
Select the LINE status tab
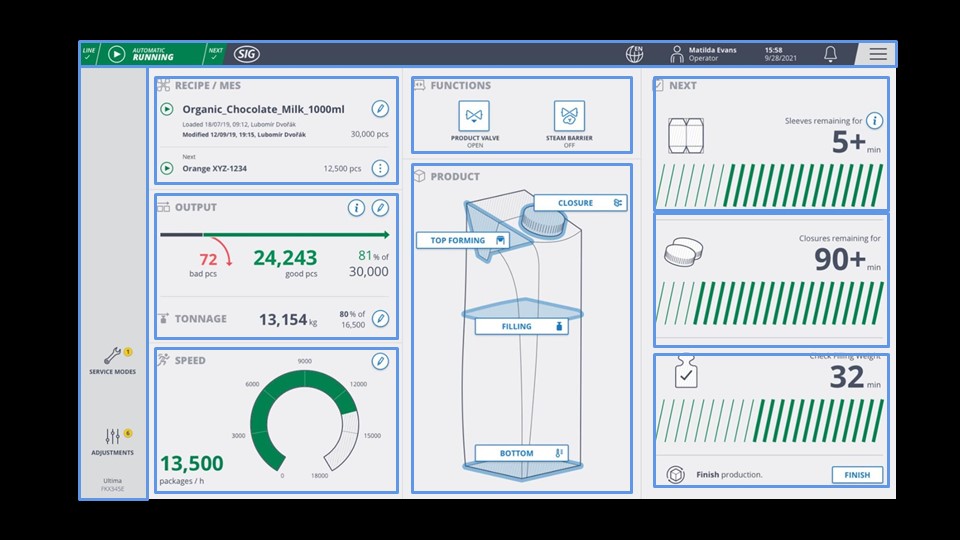pyautogui.click(x=89, y=54)
